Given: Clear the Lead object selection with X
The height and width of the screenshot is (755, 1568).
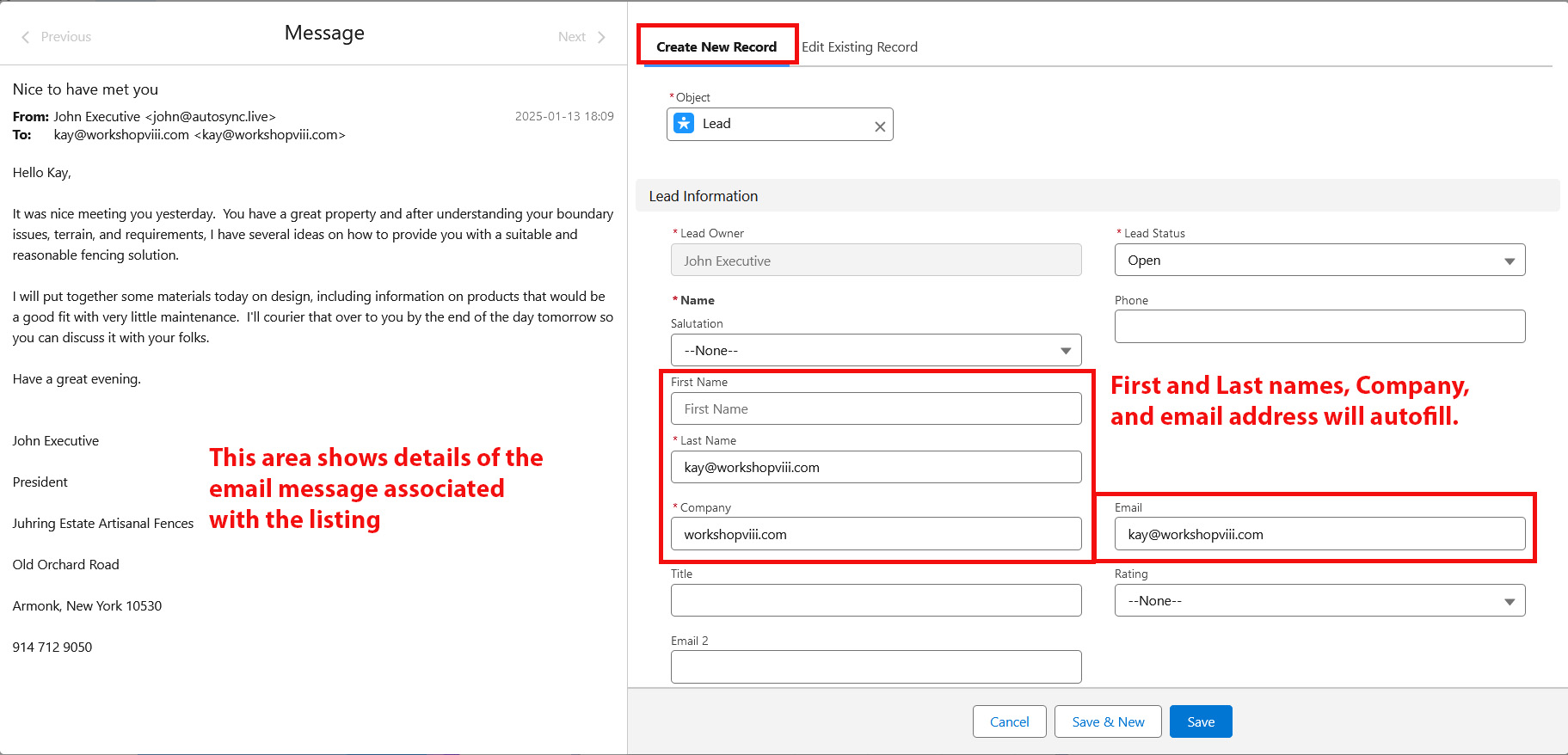Looking at the screenshot, I should 879,126.
